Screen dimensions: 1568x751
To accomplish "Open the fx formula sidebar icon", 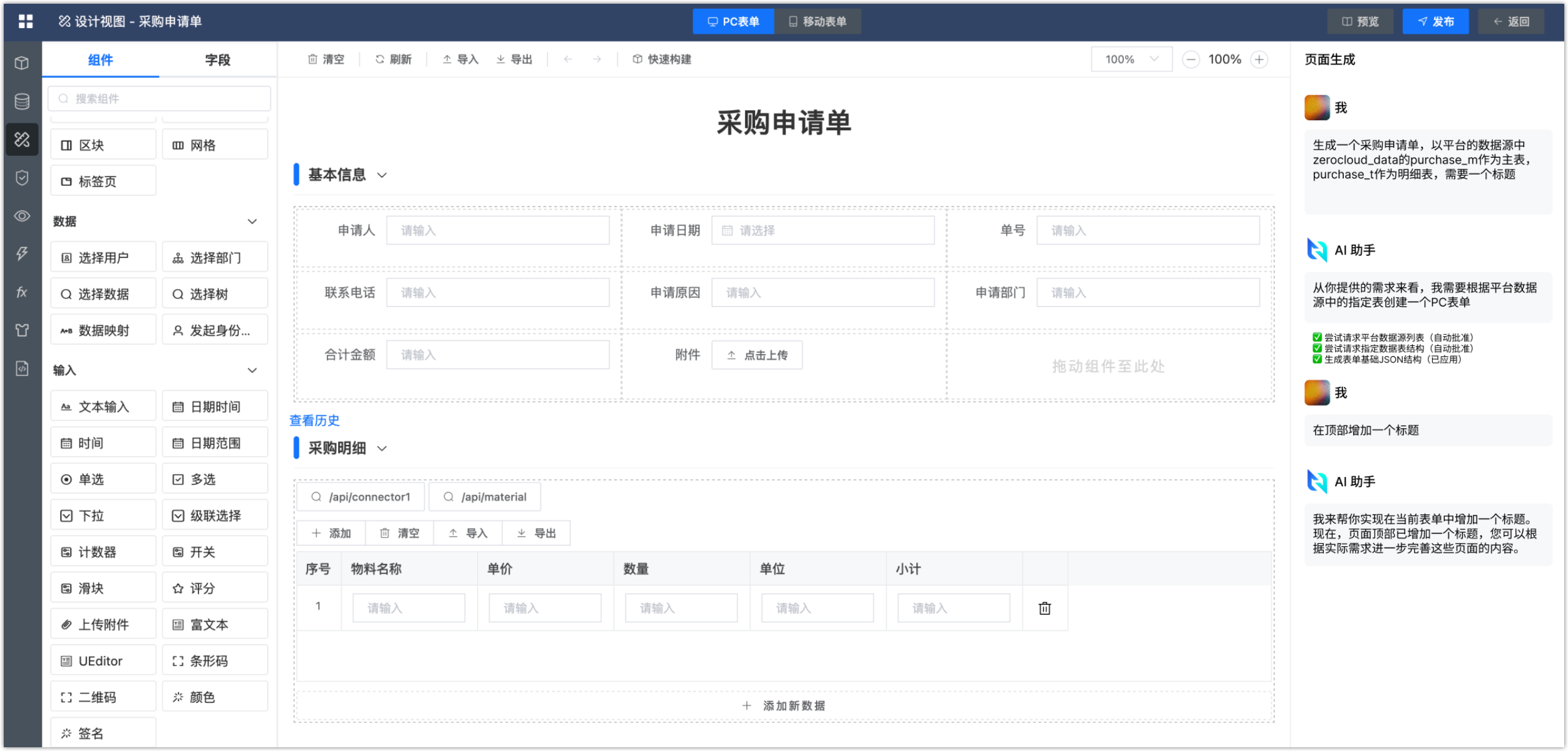I will pyautogui.click(x=22, y=292).
